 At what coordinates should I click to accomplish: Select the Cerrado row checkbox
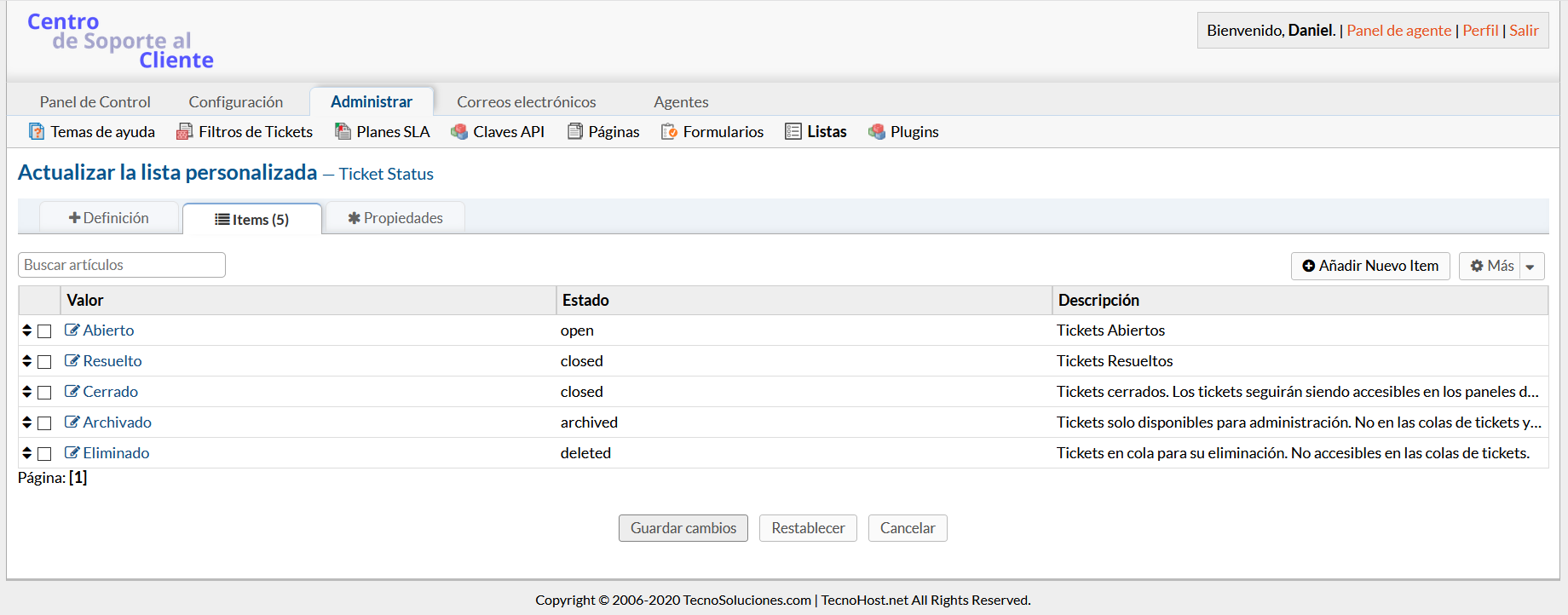pyautogui.click(x=45, y=393)
